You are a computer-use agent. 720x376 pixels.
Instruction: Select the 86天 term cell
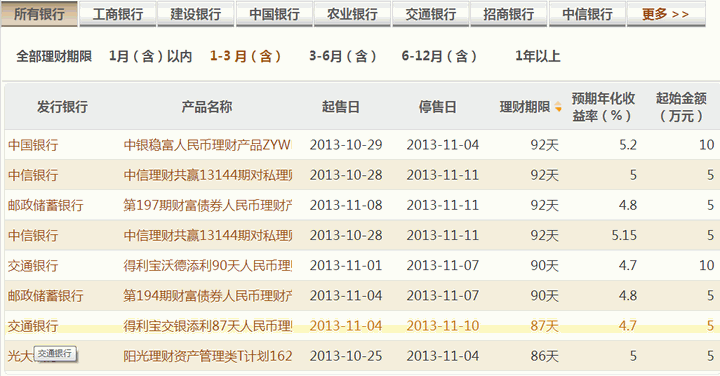(x=545, y=356)
